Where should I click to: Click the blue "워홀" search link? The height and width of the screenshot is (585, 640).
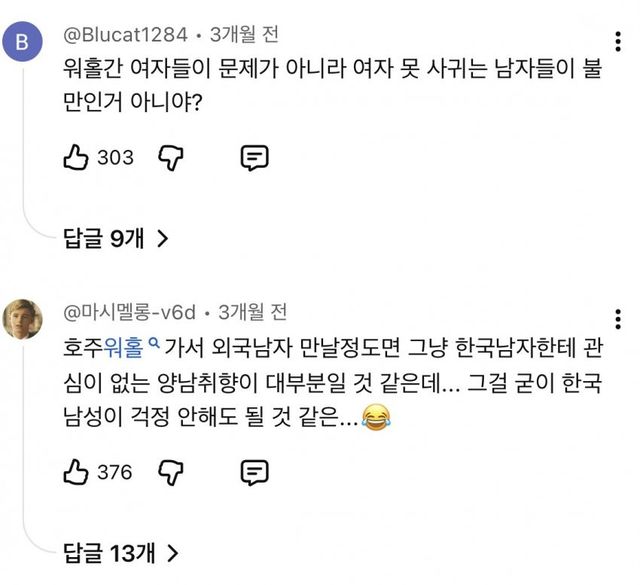[x=123, y=348]
